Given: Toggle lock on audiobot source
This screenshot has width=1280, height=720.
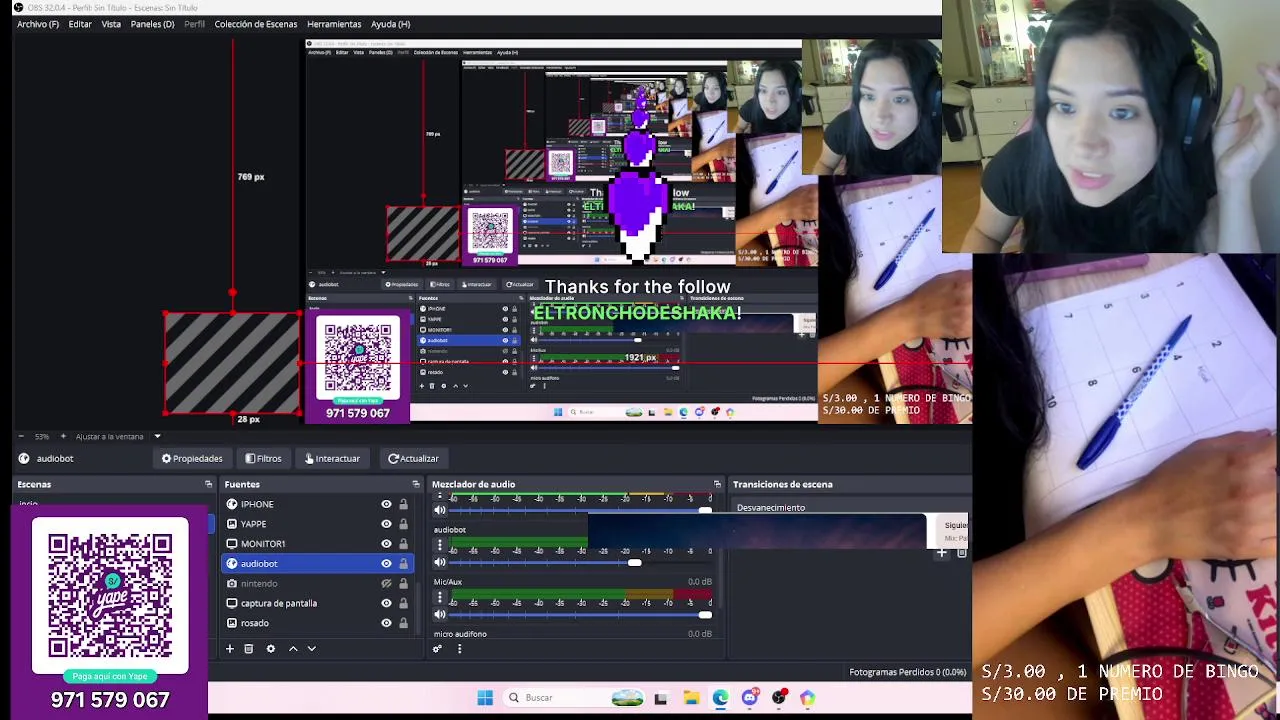Looking at the screenshot, I should (403, 564).
